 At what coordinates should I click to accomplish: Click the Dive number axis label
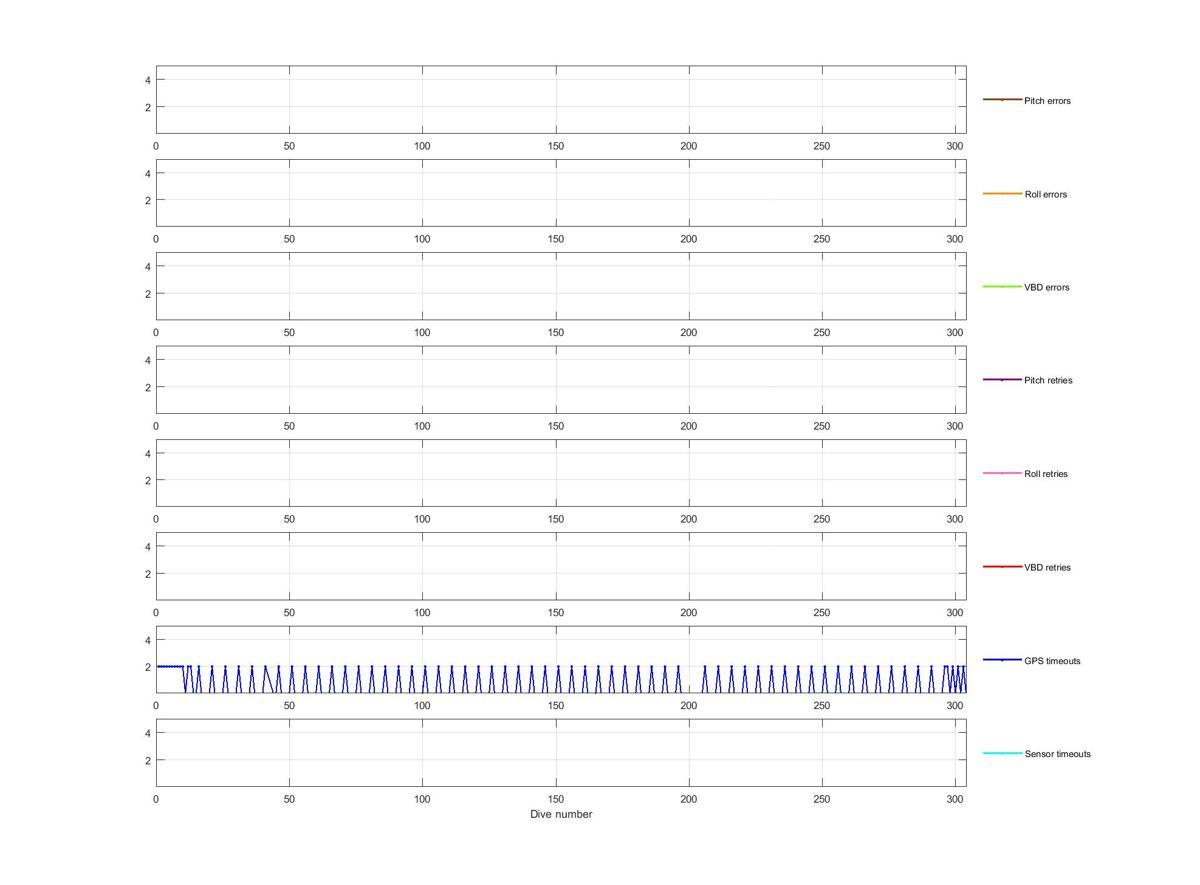pyautogui.click(x=561, y=814)
